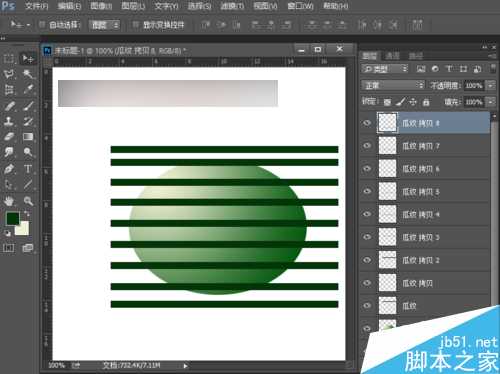Expand the opacity 100% dropdown arrow
The height and width of the screenshot is (374, 500).
point(491,85)
